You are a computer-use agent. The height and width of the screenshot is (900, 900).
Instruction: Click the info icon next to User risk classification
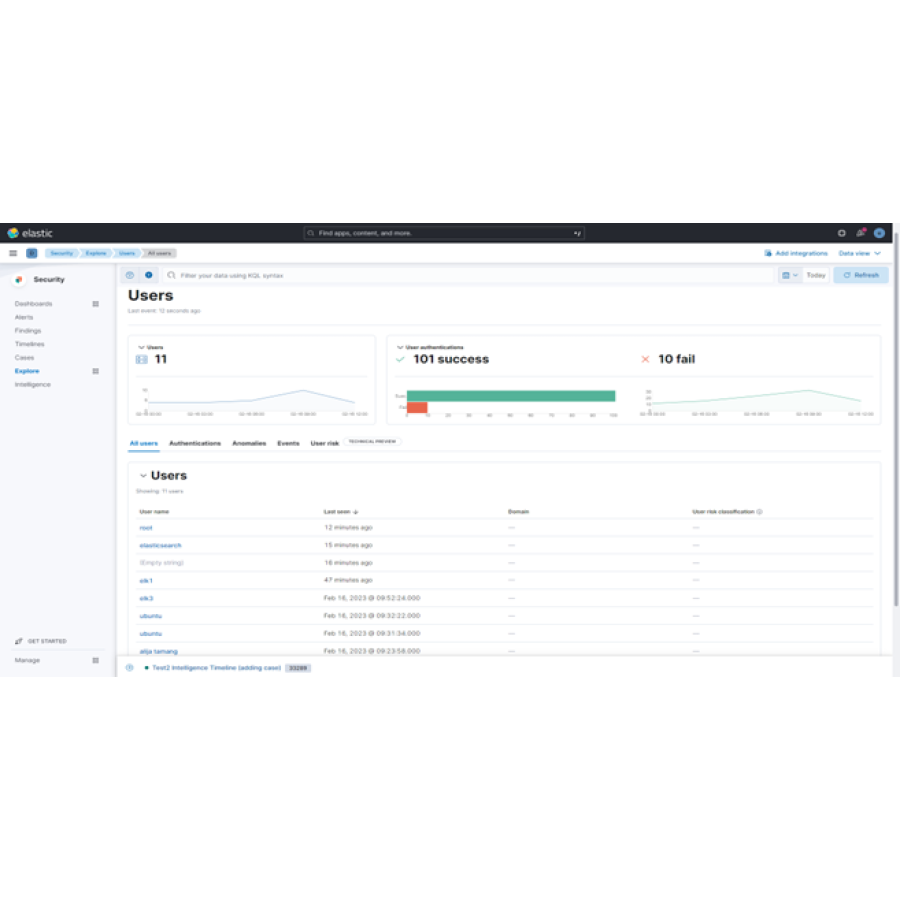[761, 511]
